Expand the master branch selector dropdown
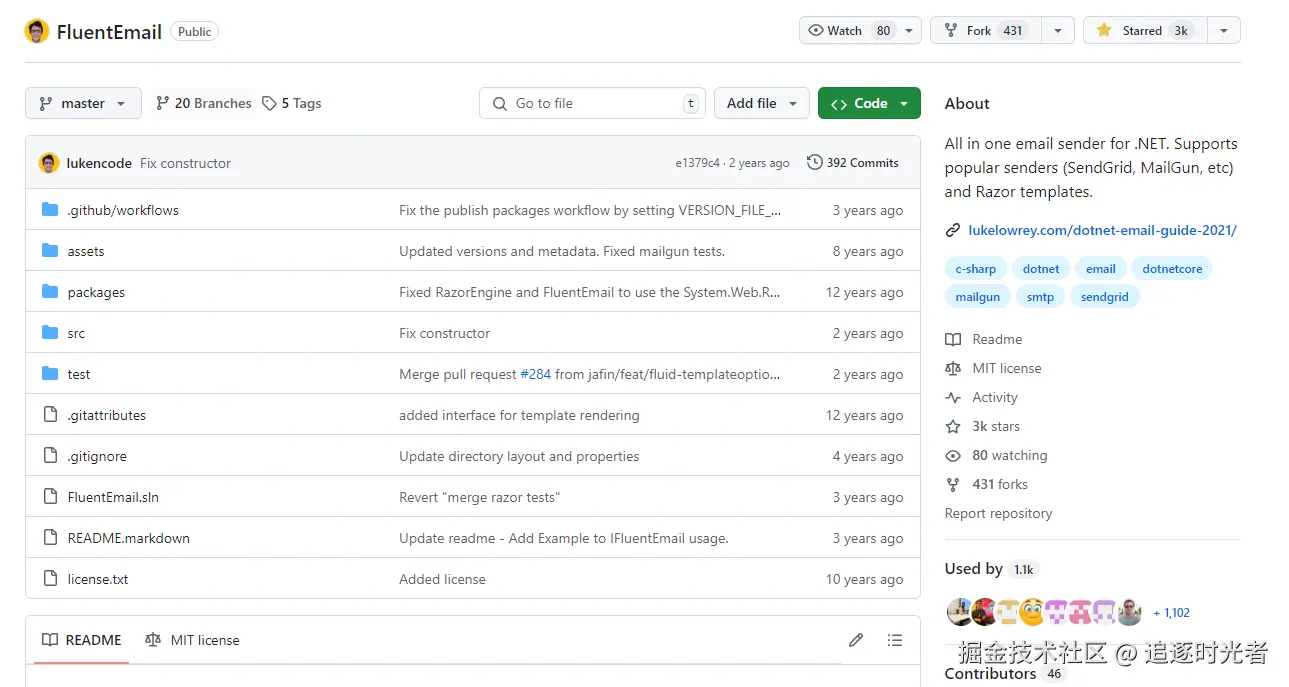The height and width of the screenshot is (687, 1289). tap(83, 103)
